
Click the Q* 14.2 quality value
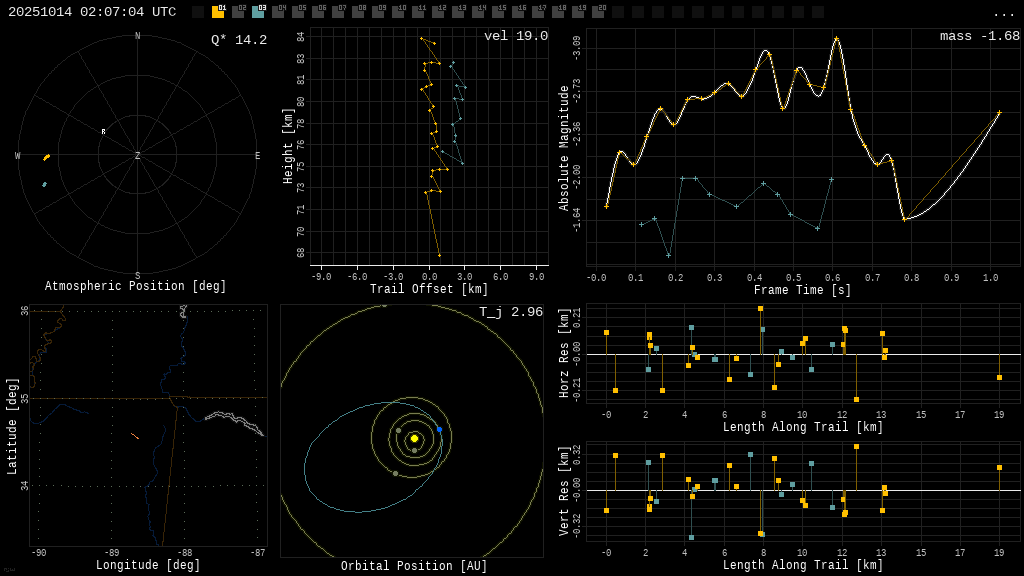pyautogui.click(x=238, y=40)
